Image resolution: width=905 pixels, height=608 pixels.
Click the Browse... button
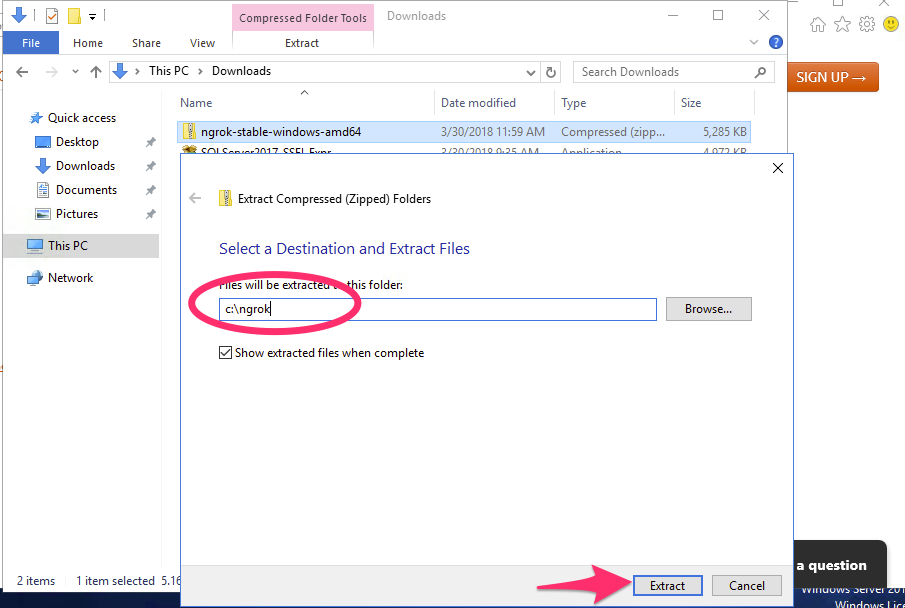coord(708,309)
